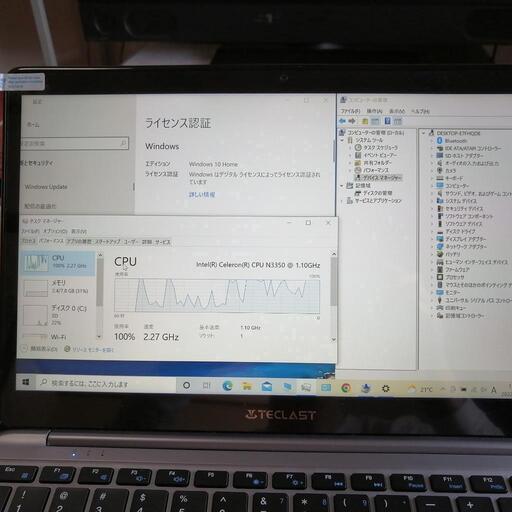Click the back arrow in Computer Management toolbar
This screenshot has height=512, width=512.
click(x=342, y=121)
